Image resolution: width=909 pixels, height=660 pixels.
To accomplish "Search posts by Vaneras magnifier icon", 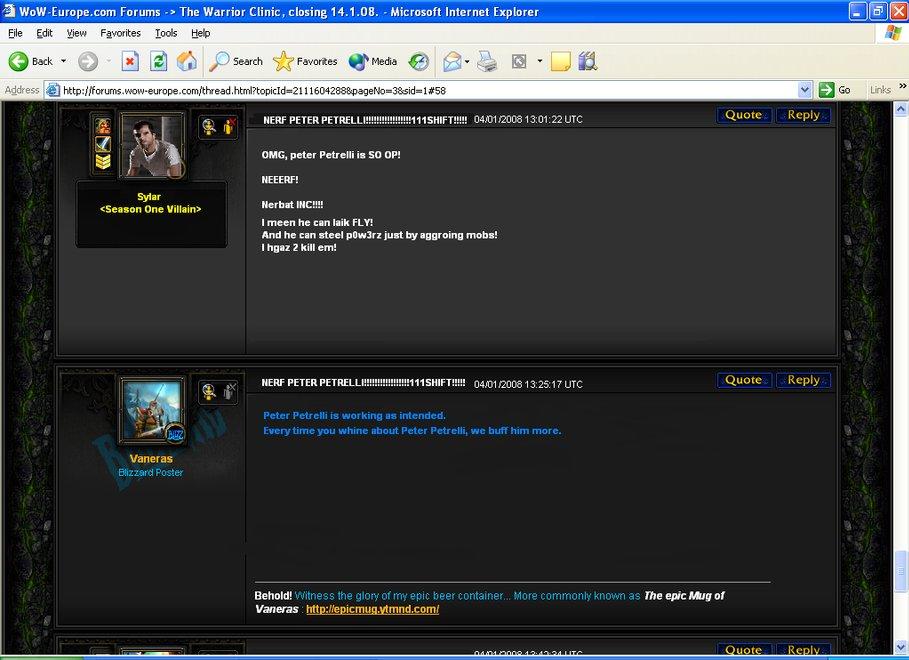I will (x=209, y=391).
